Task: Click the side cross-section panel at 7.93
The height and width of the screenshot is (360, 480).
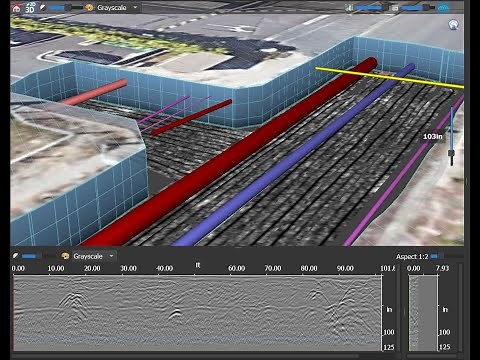Action: (x=423, y=313)
